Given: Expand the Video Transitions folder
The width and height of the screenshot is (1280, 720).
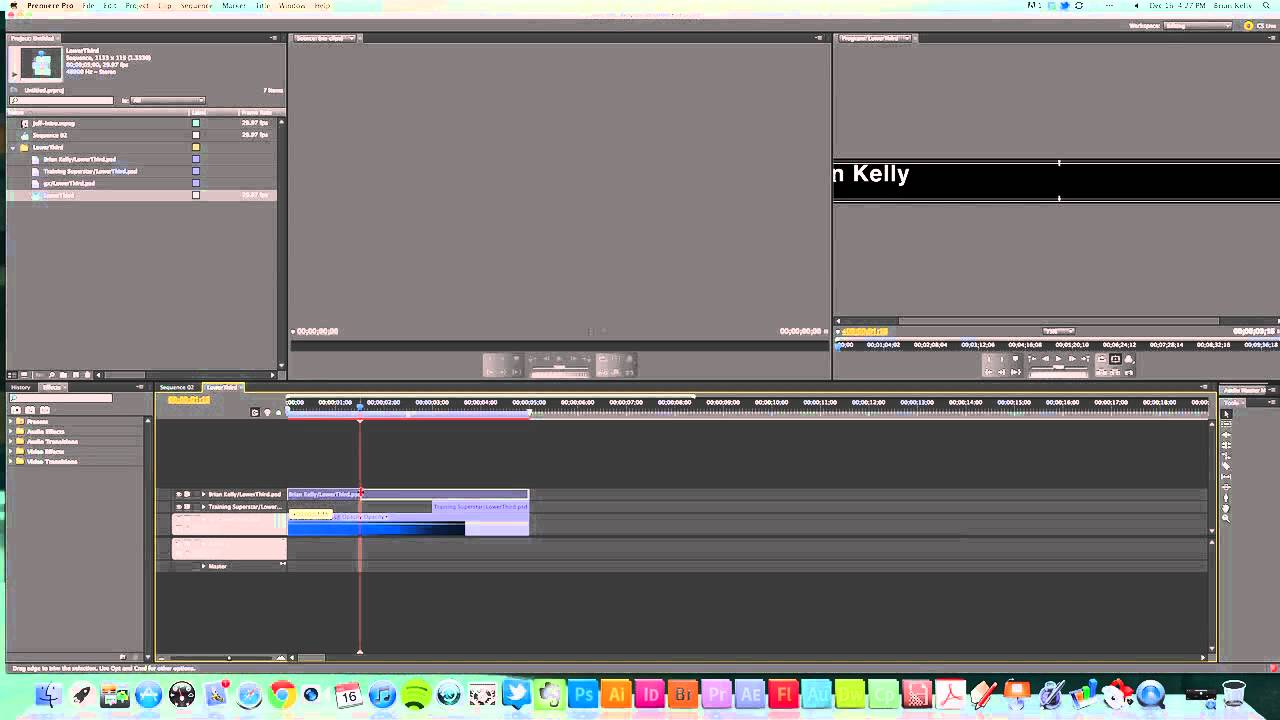Looking at the screenshot, I should click(x=11, y=461).
